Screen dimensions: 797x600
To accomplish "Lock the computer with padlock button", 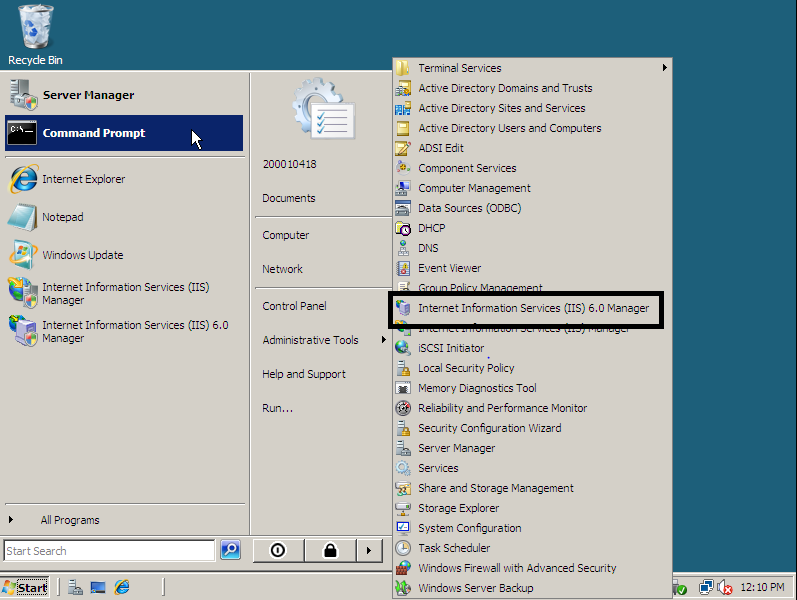I will pos(330,550).
